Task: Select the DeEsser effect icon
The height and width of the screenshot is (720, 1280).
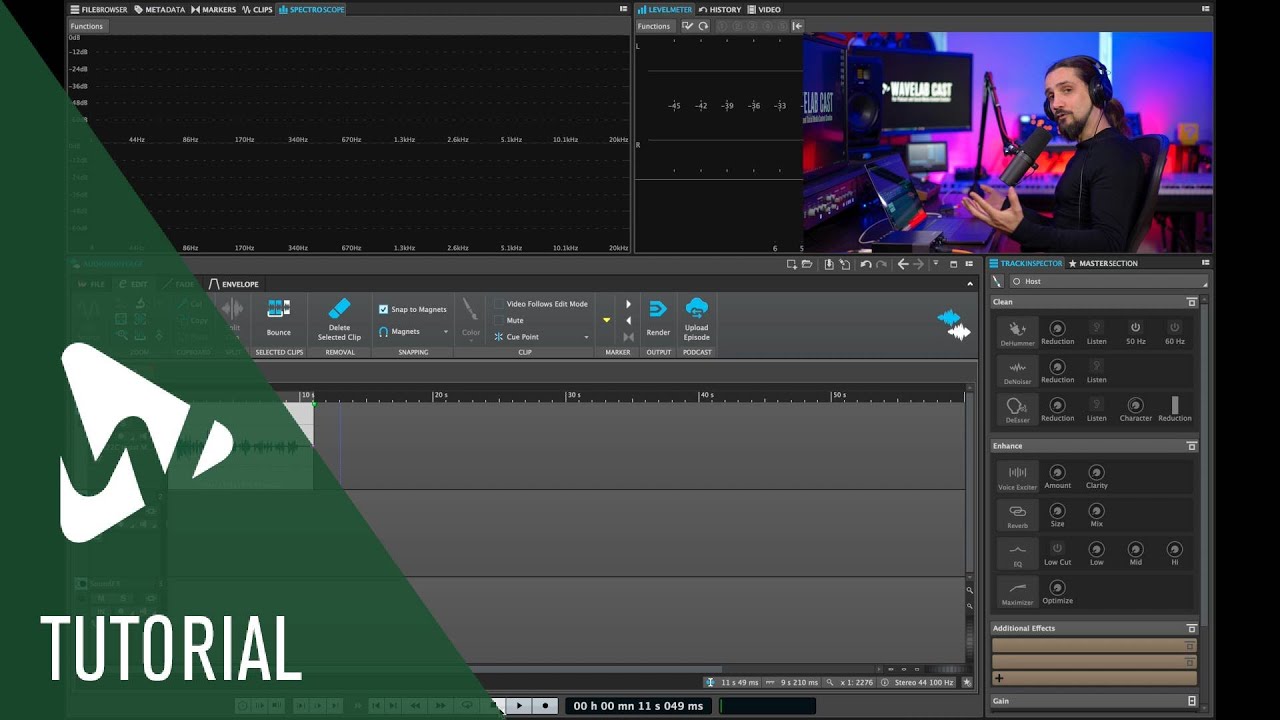Action: [x=1017, y=407]
